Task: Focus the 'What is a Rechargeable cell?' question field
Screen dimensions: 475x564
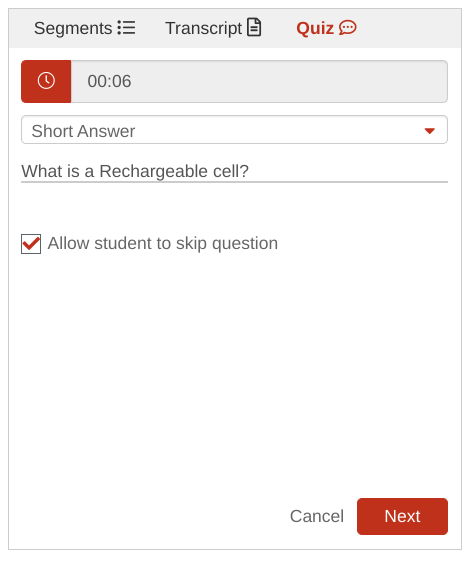Action: (x=234, y=171)
